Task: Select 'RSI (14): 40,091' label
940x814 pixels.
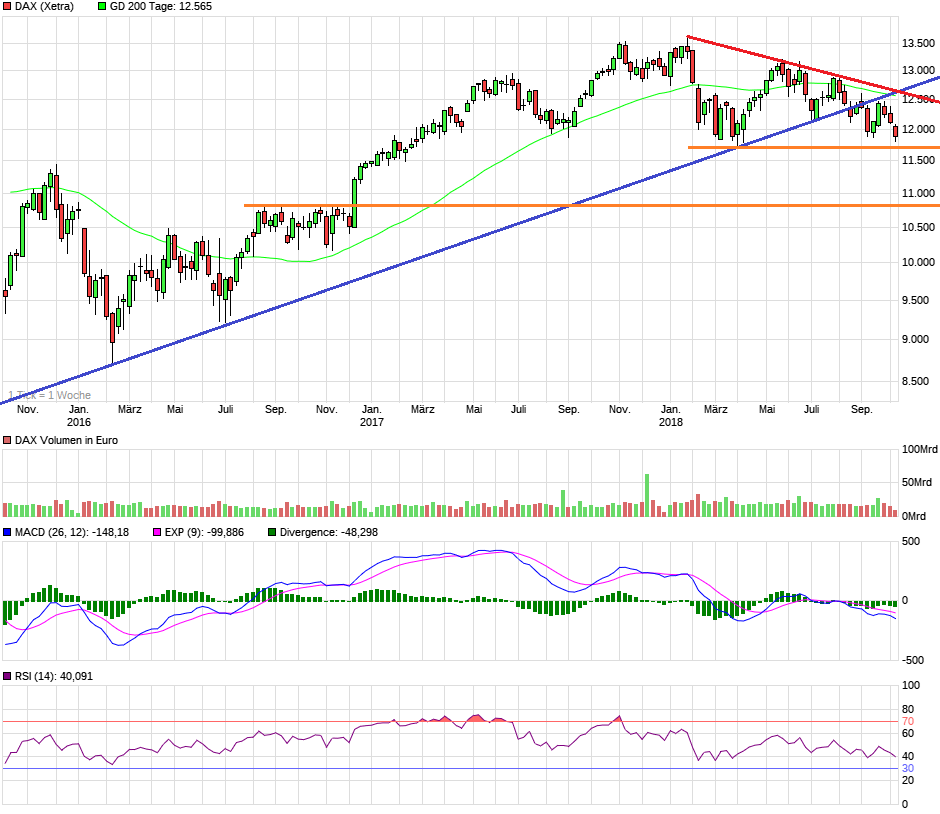Action: pos(54,676)
